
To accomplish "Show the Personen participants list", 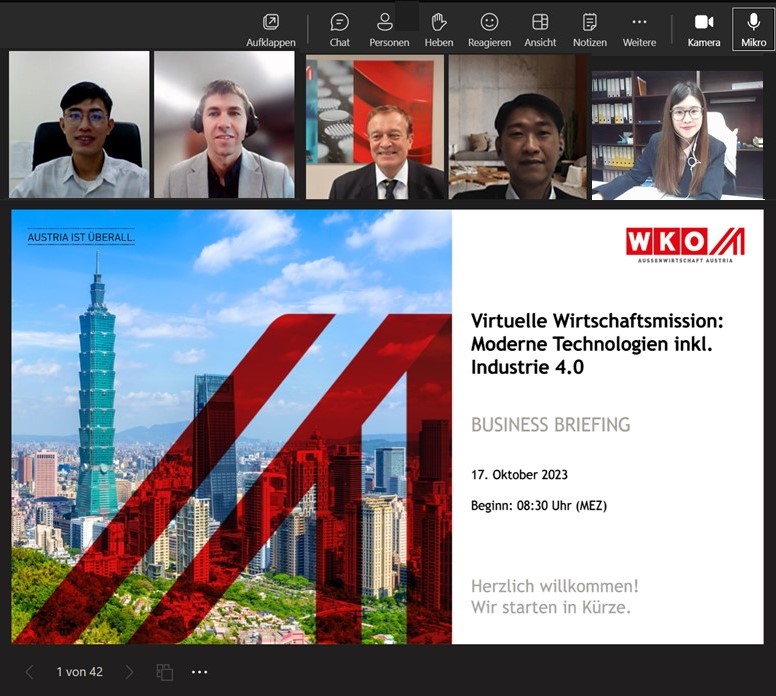I will [389, 30].
